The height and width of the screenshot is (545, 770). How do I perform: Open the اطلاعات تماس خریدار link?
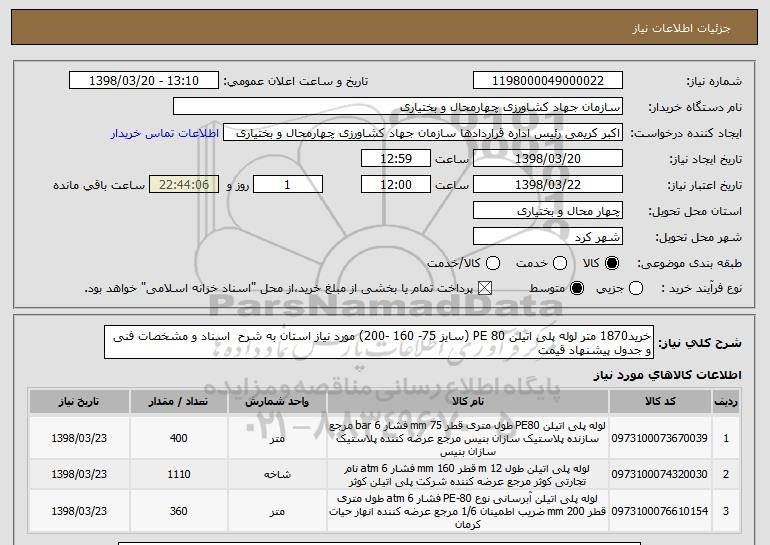[165, 133]
